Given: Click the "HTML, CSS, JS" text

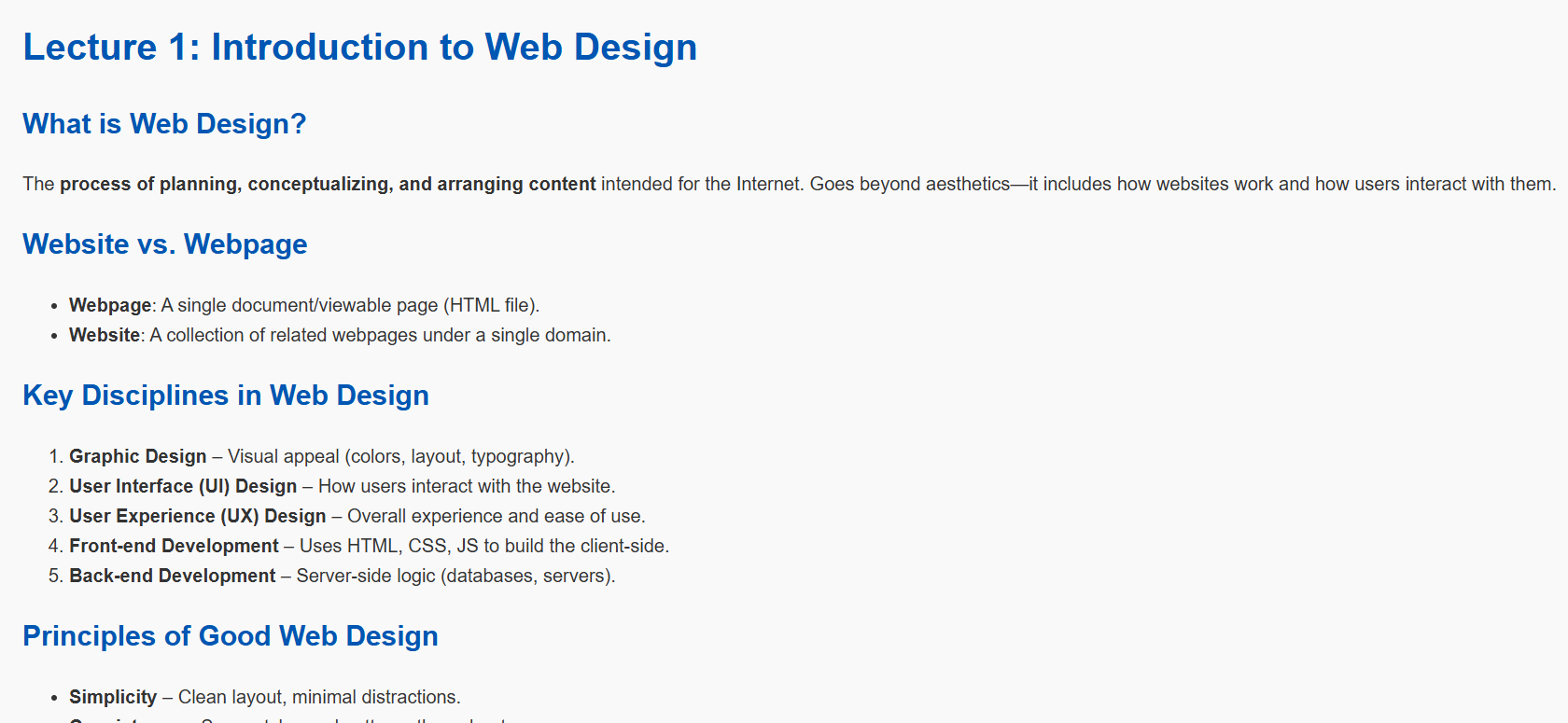Looking at the screenshot, I should coord(413,546).
